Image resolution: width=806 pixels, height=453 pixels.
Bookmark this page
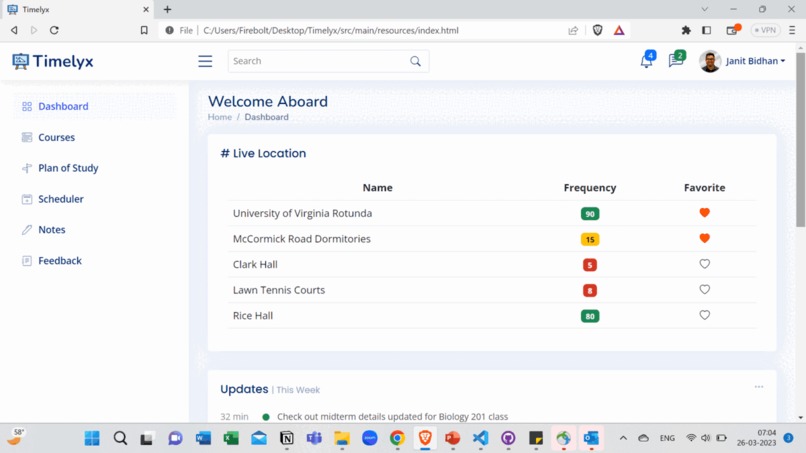point(144,30)
